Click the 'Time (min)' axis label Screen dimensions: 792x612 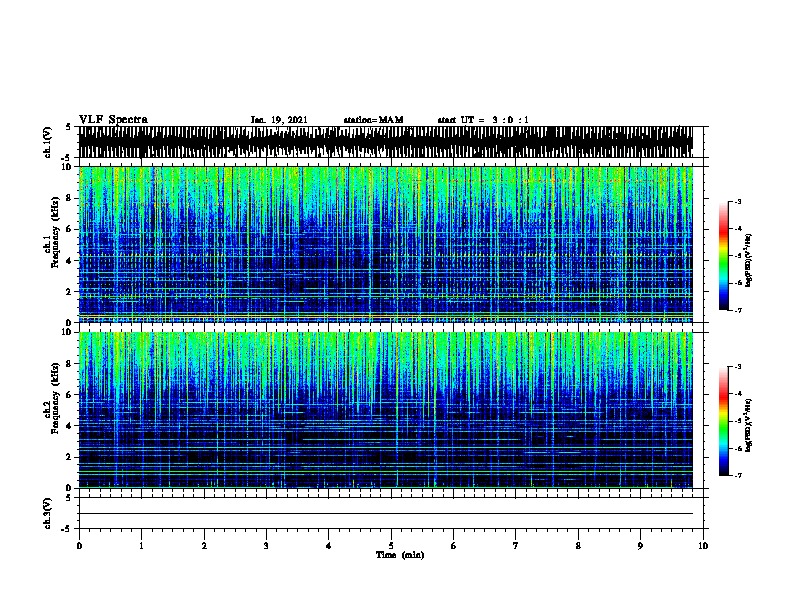400,555
